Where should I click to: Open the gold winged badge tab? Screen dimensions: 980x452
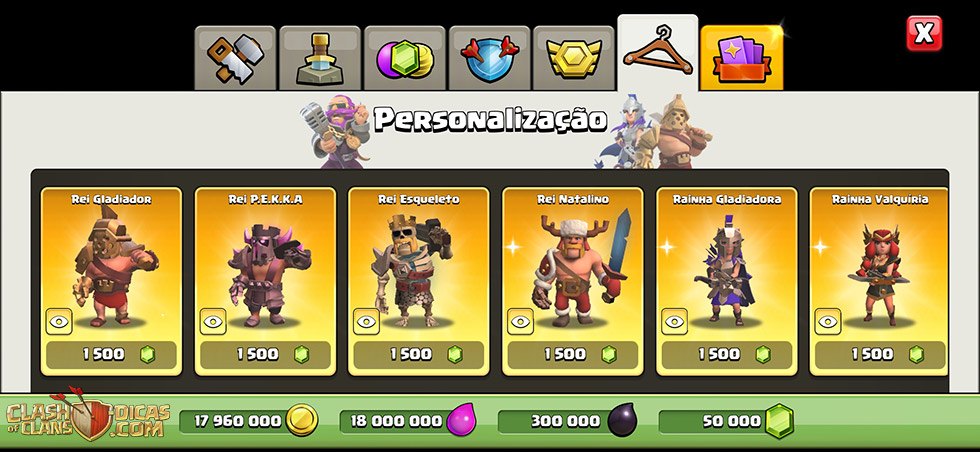click(574, 58)
